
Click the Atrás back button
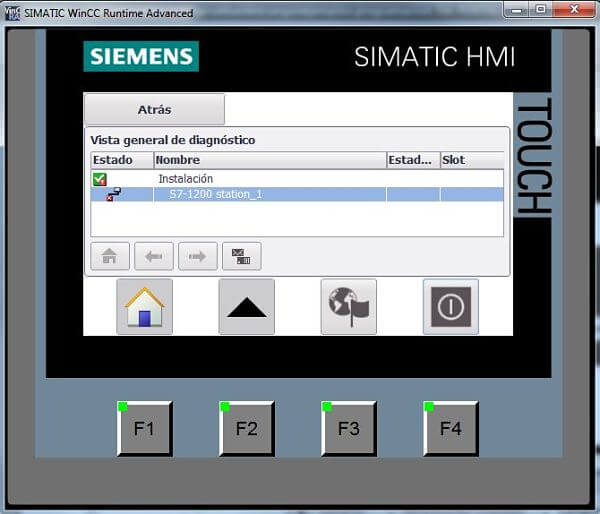[x=154, y=109]
